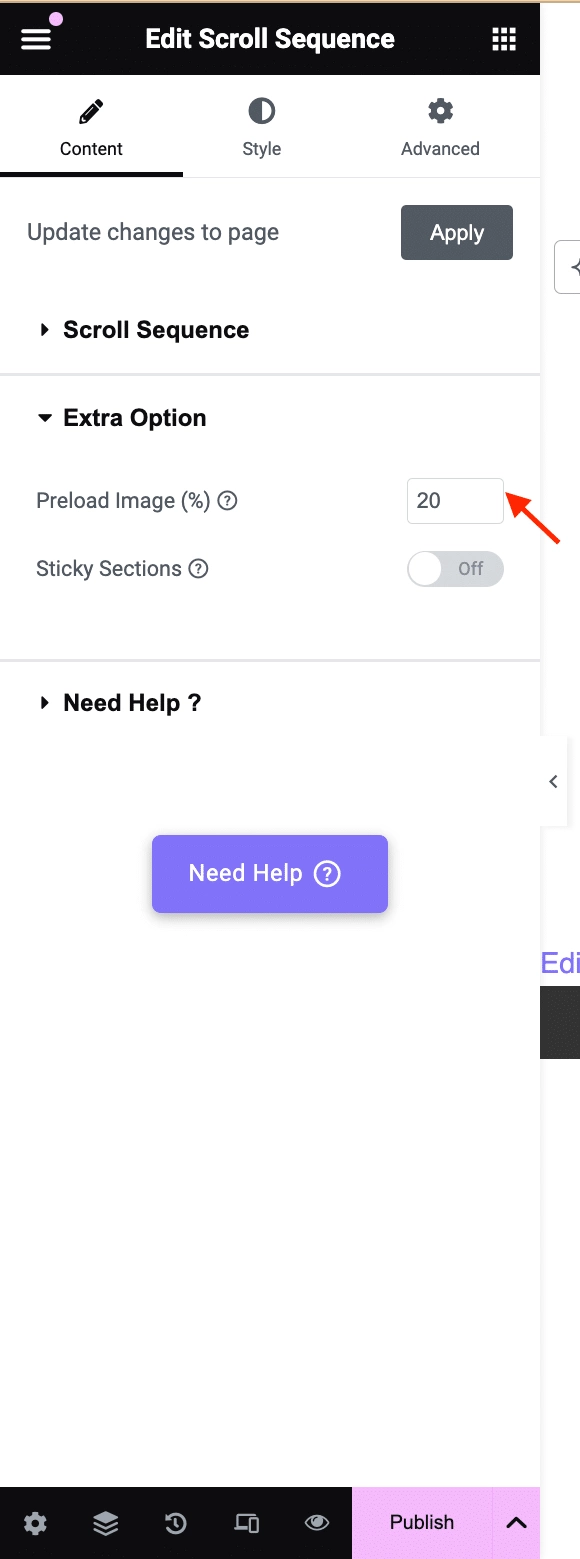Switch to the Advanced tab
Screen dimensions: 580x1559
coord(440,127)
